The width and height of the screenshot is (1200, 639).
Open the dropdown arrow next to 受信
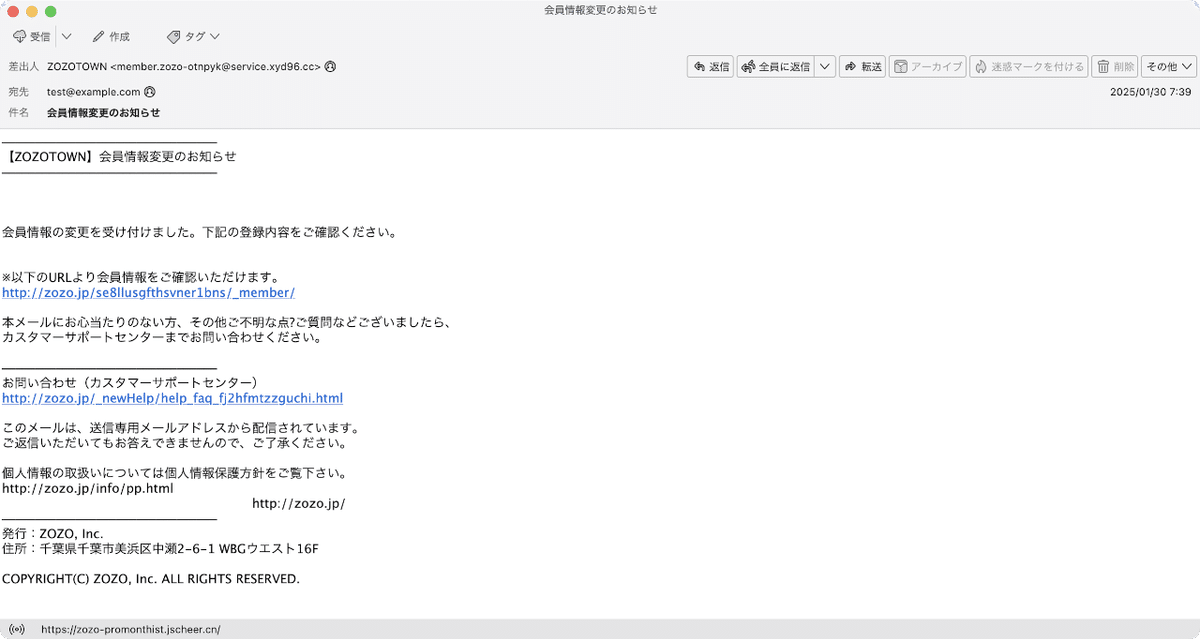point(66,37)
